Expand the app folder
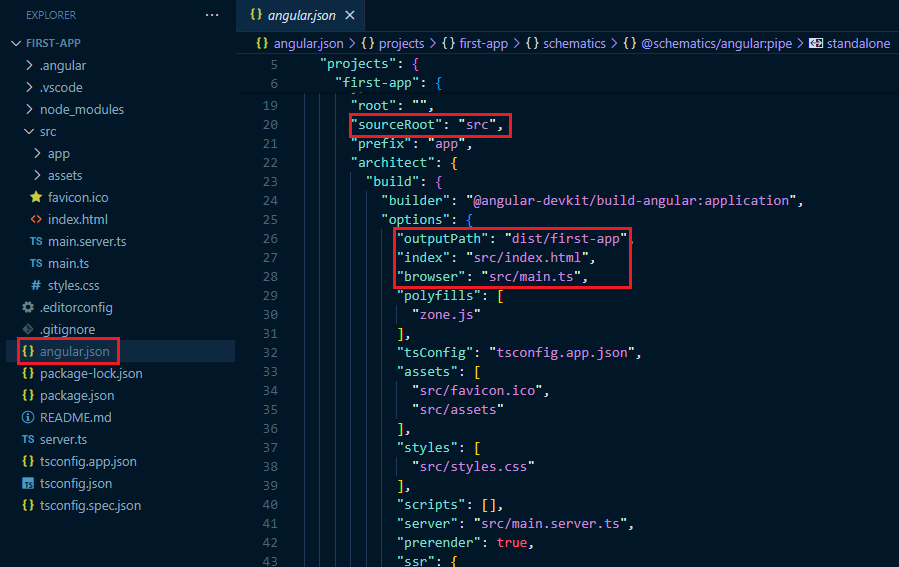This screenshot has height=567, width=899. pyautogui.click(x=37, y=153)
